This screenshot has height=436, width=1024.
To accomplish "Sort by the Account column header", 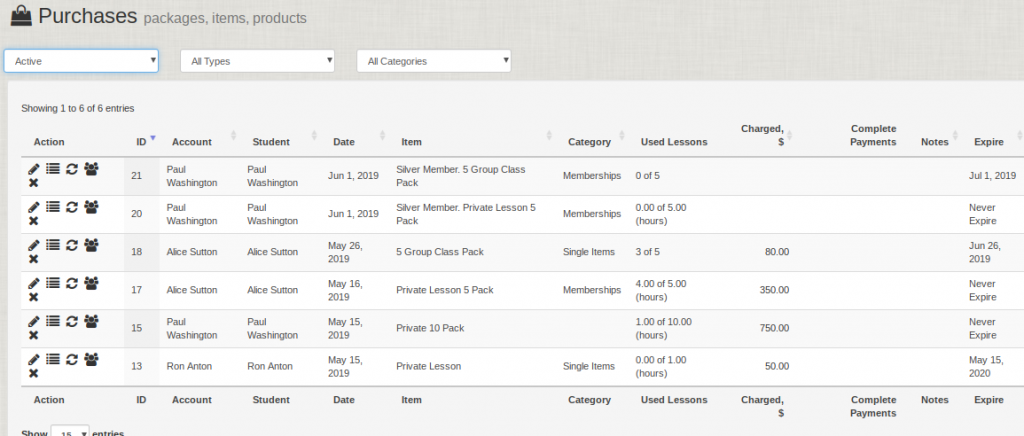I will click(191, 142).
